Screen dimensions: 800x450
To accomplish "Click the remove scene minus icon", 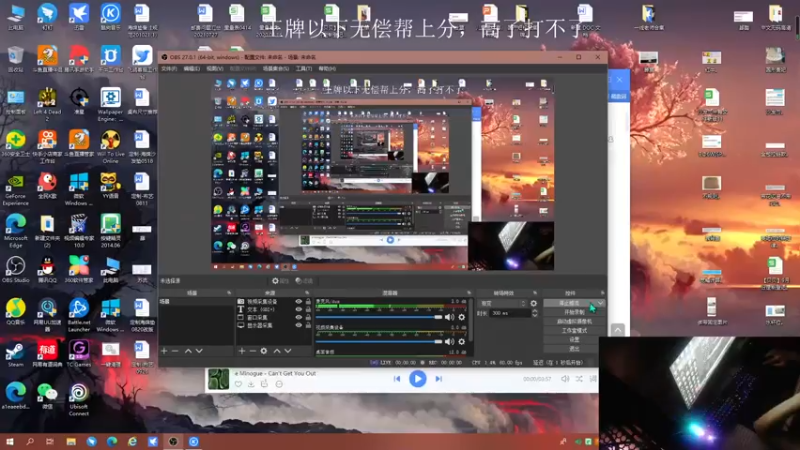I will 175,351.
